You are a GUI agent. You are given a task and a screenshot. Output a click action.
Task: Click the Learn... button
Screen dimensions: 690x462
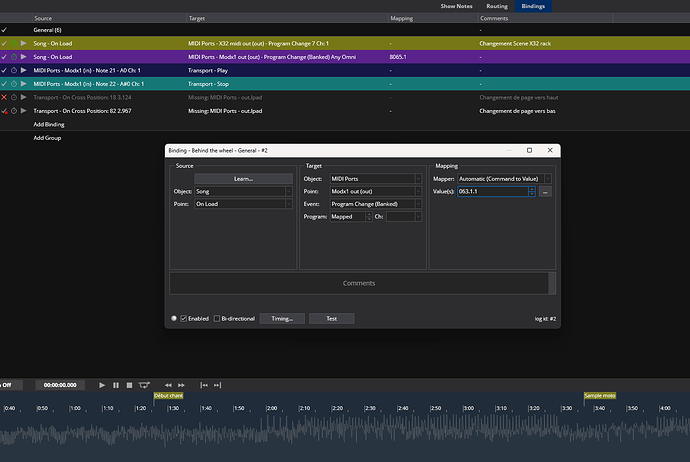point(243,178)
